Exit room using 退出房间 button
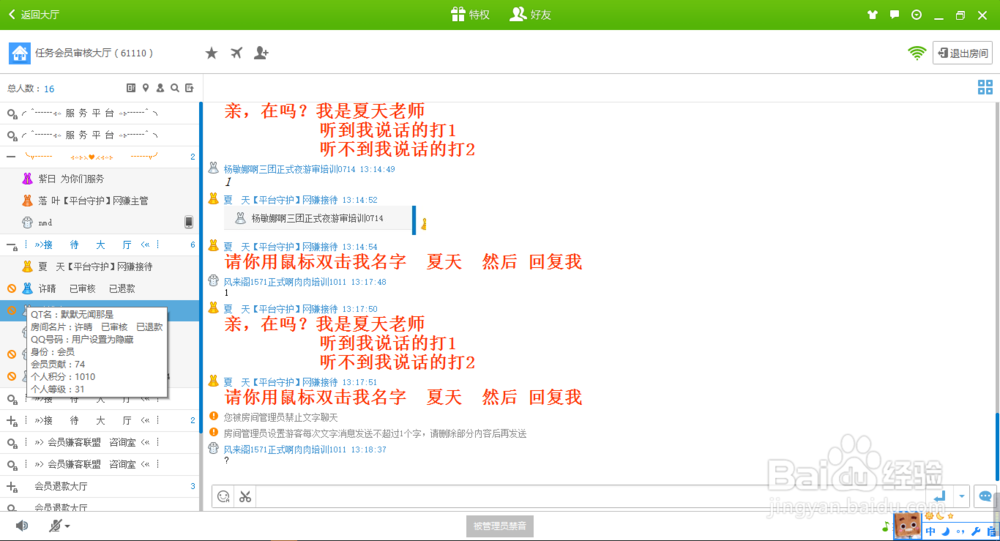 (x=963, y=53)
